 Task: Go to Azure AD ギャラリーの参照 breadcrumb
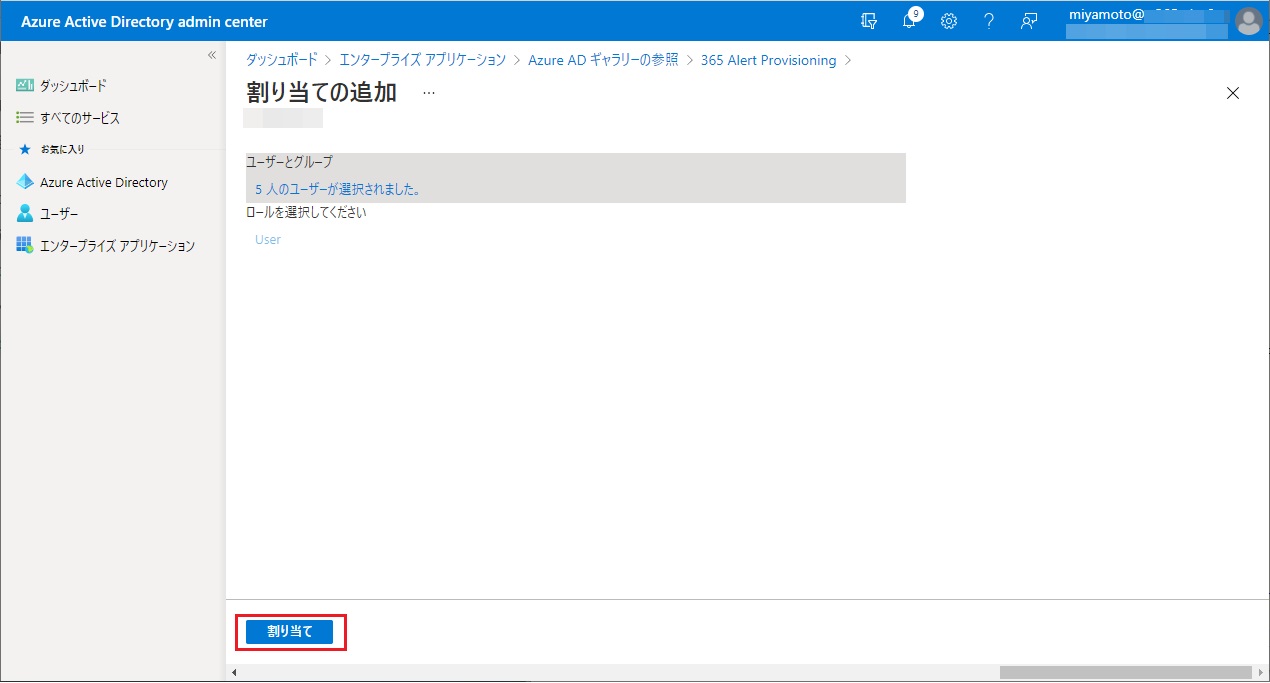(603, 60)
